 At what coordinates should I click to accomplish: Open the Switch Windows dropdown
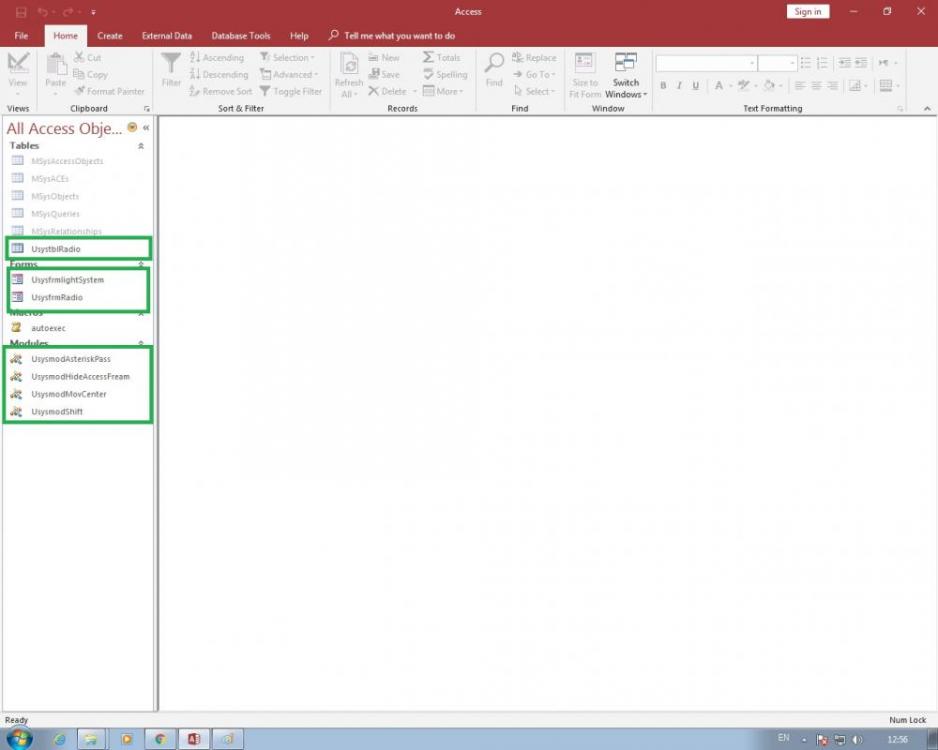coord(626,75)
